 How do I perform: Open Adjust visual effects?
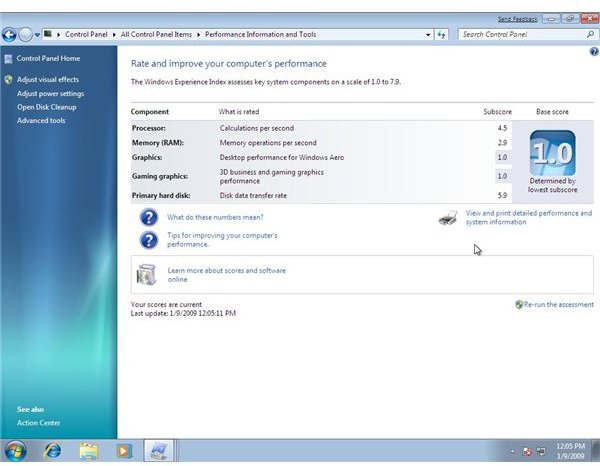click(x=48, y=80)
